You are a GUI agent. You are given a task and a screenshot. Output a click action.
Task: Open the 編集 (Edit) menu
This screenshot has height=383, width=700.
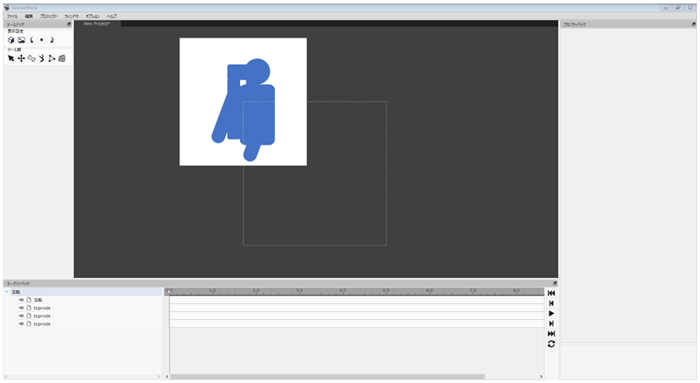[x=29, y=16]
